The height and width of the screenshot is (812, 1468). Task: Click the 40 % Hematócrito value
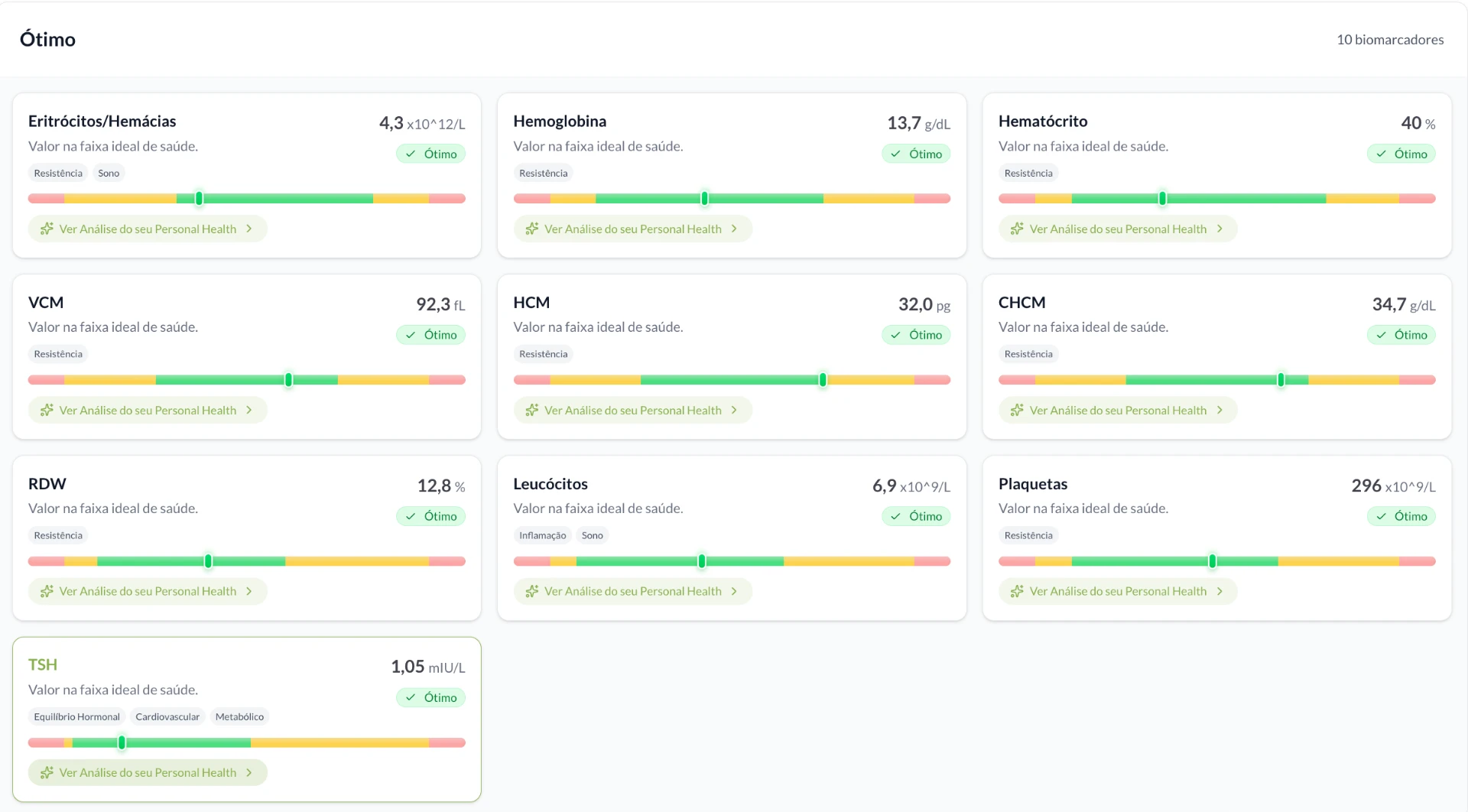click(1418, 123)
